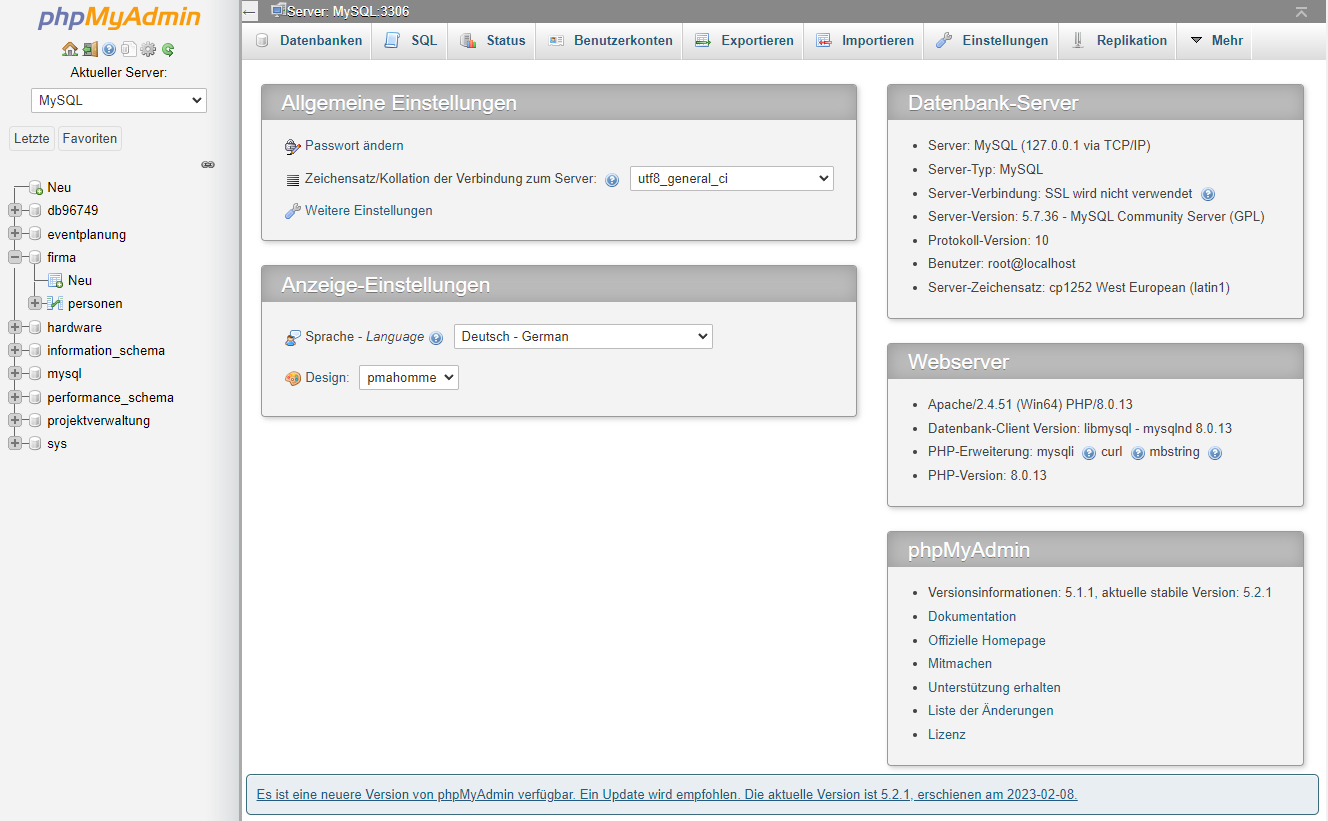Screen dimensions: 1328x821
Task: Open the SQL tab
Action: (x=411, y=41)
